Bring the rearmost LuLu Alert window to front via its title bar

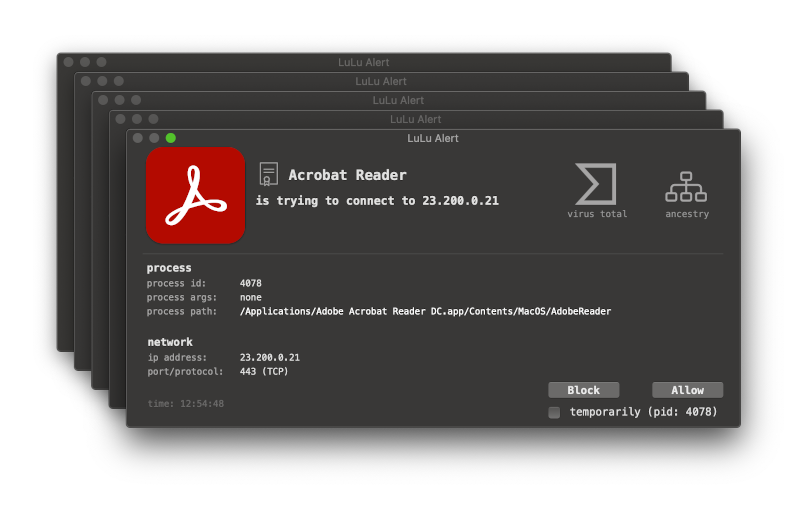coord(364,62)
